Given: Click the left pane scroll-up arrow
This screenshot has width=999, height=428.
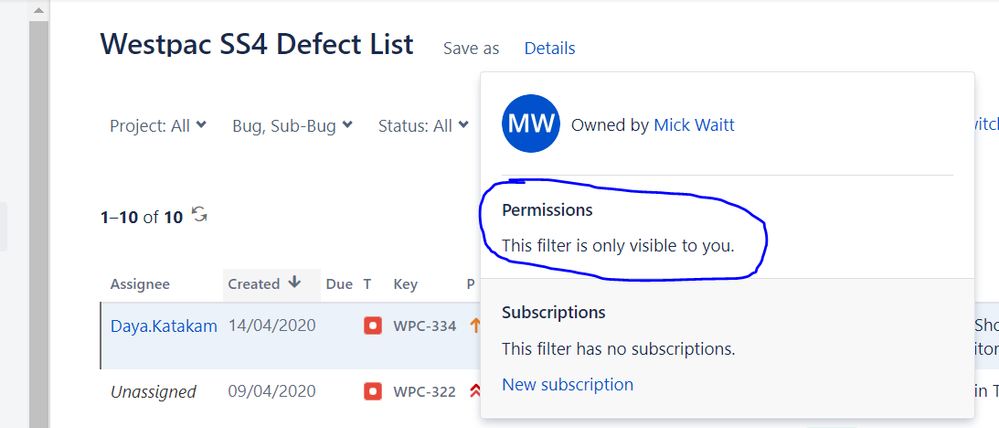Looking at the screenshot, I should (x=39, y=11).
